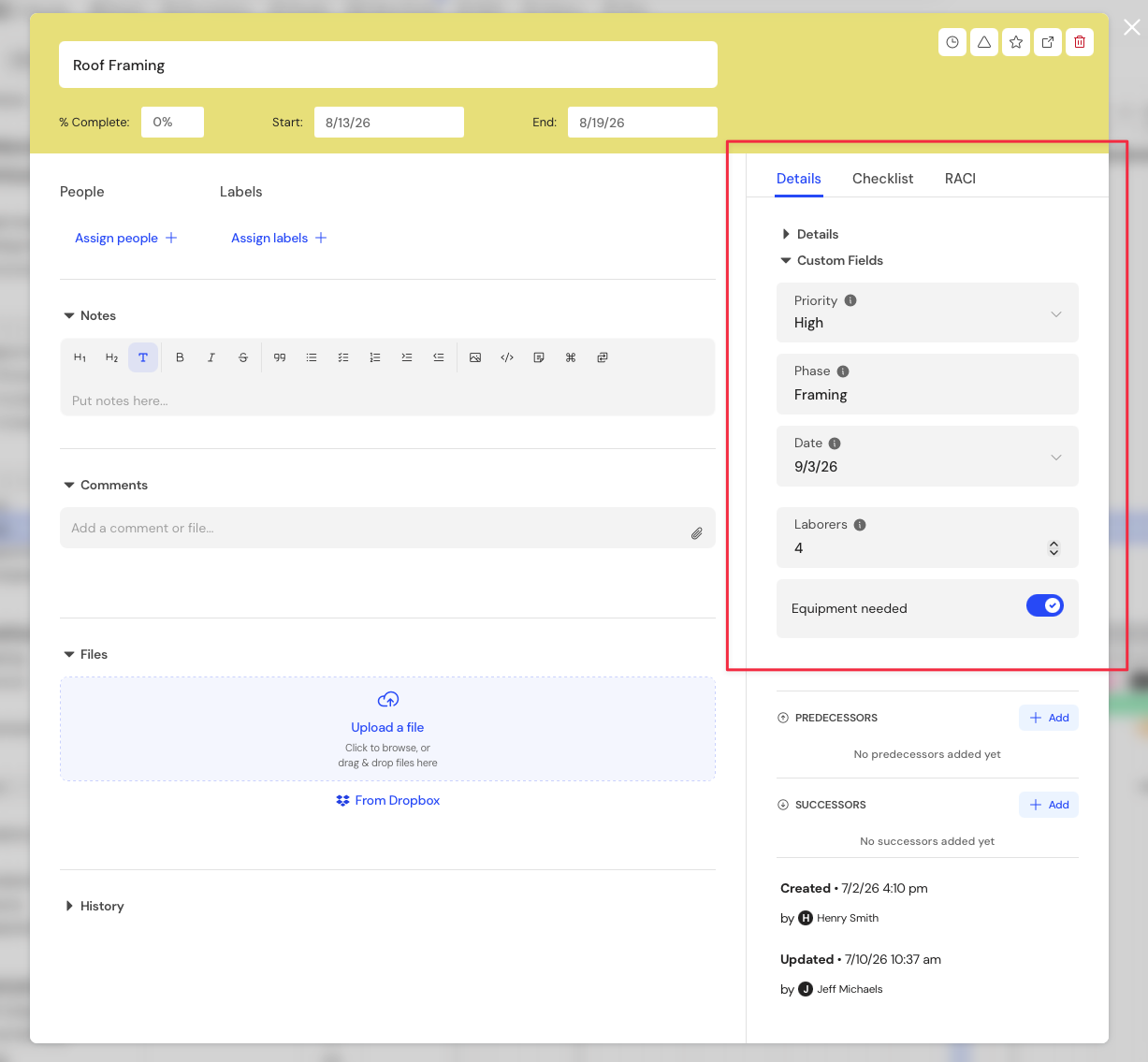Click the cloud upload icon
The height and width of the screenshot is (1062, 1148).
click(388, 700)
